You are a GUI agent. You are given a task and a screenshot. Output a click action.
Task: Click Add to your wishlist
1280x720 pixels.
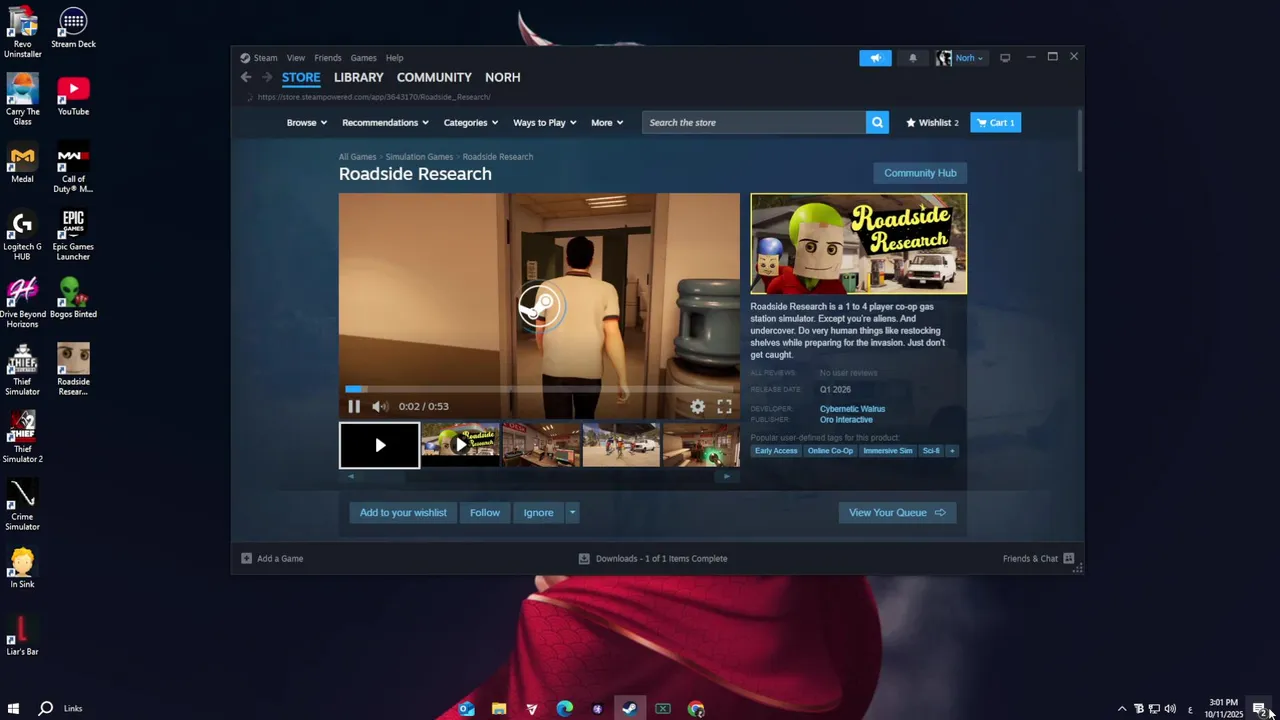(x=403, y=513)
